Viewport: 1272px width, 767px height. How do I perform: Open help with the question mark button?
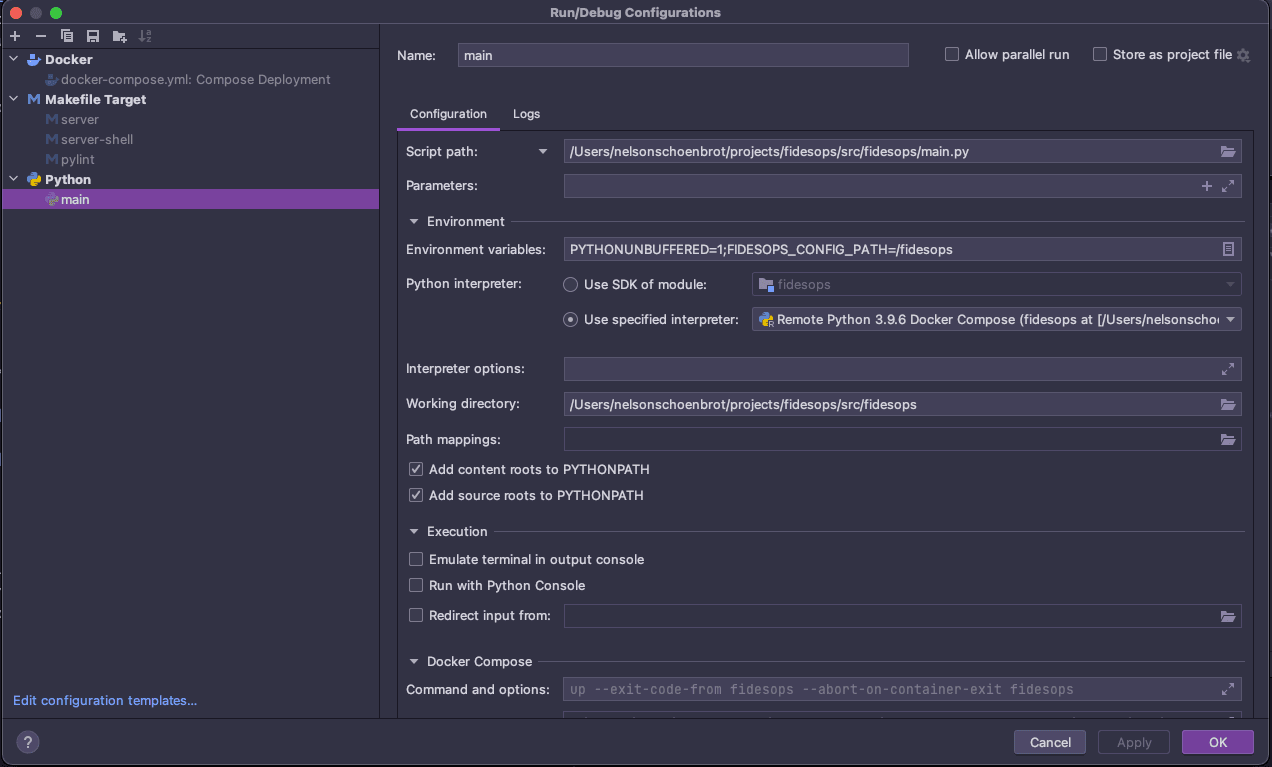click(28, 742)
